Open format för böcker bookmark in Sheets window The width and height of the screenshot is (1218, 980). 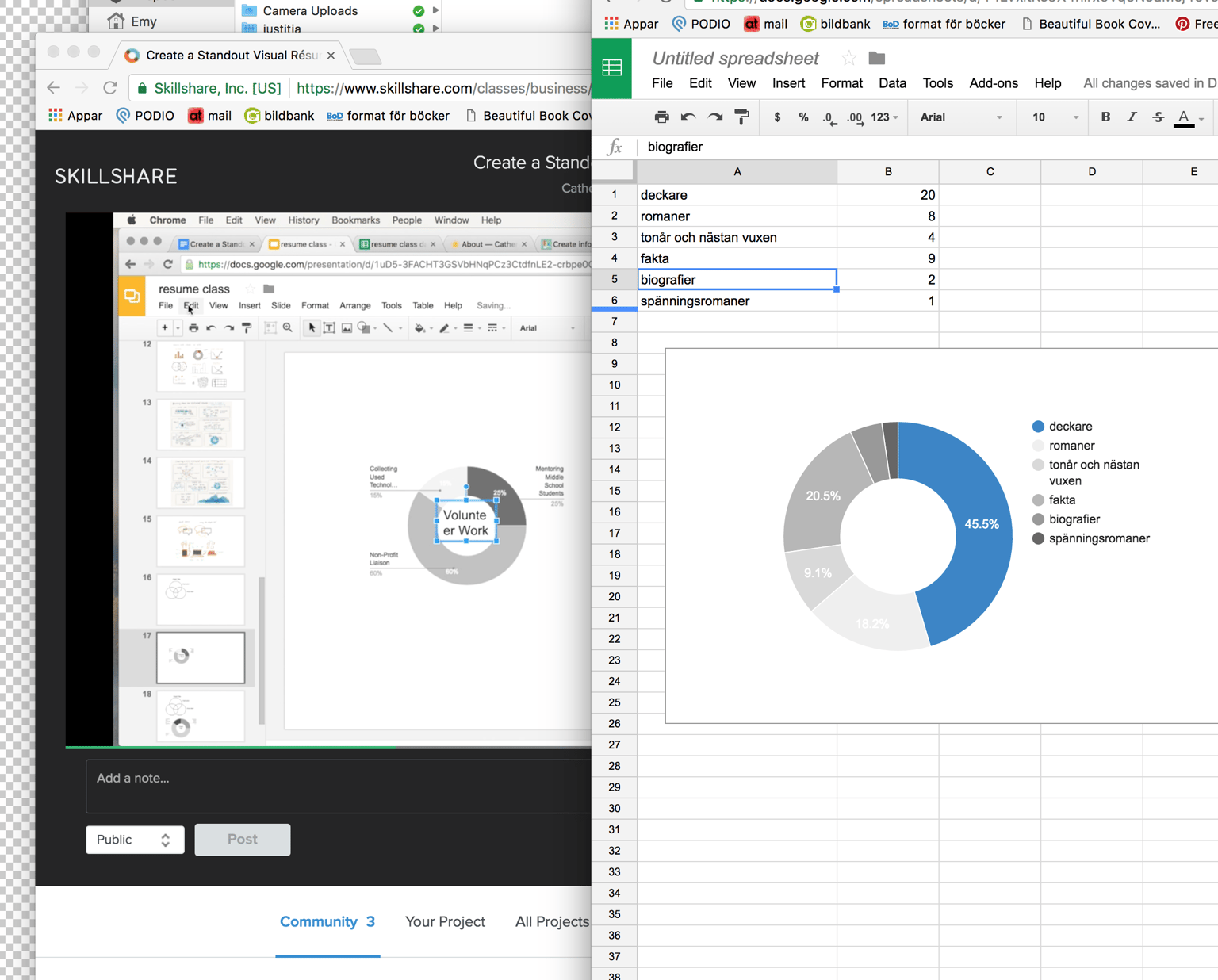(x=944, y=24)
